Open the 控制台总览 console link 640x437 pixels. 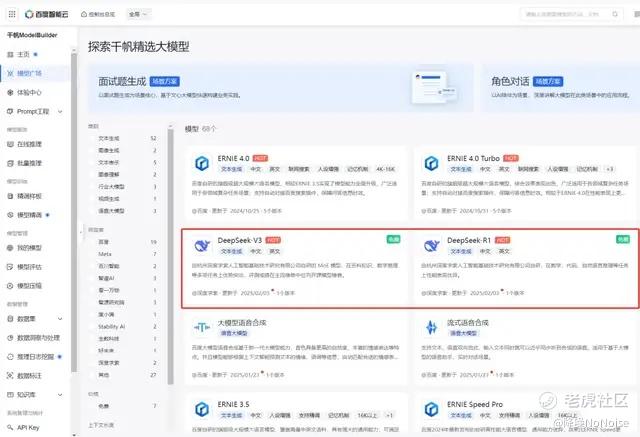[98, 14]
